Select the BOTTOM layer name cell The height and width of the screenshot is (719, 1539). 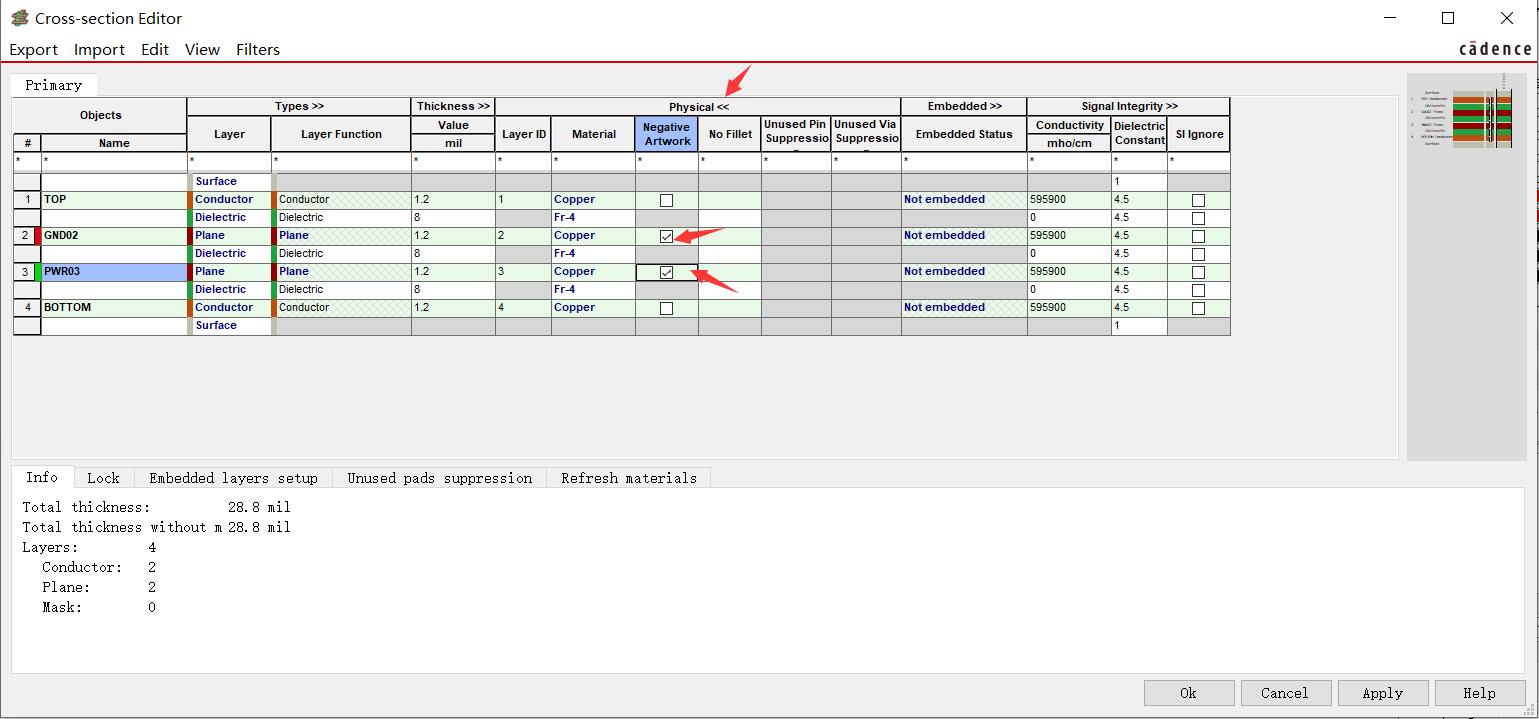click(x=114, y=308)
